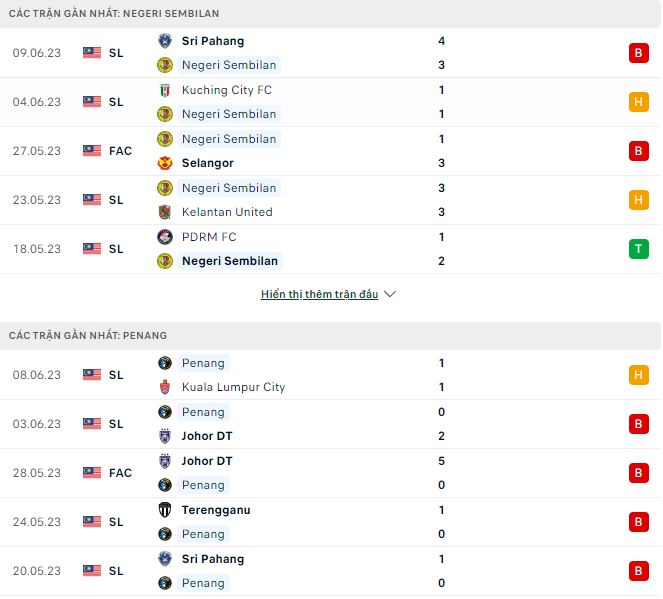Open 'Hiển thị thêm trận đấu' link
The width and height of the screenshot is (663, 599).
click(x=319, y=295)
